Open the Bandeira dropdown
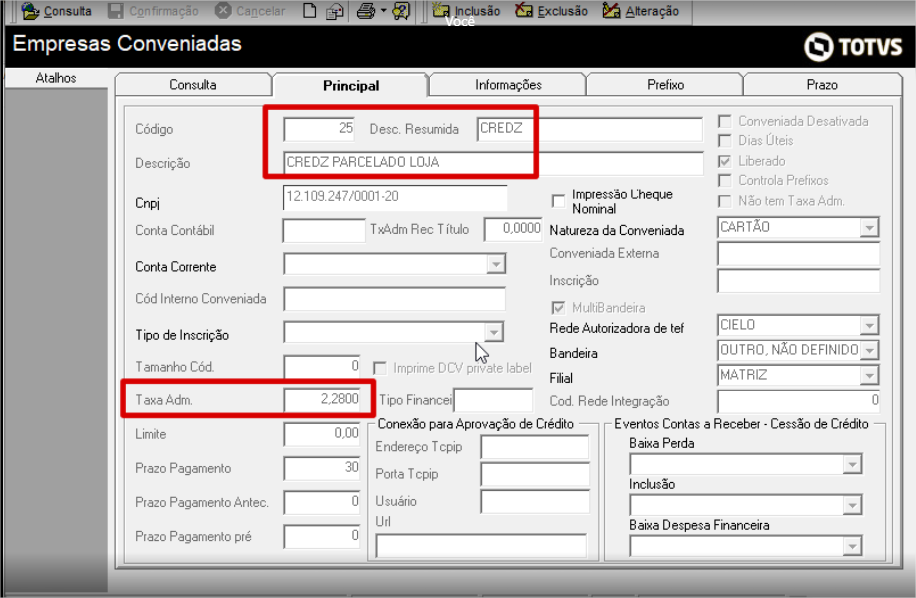This screenshot has height=598, width=916. click(x=869, y=350)
